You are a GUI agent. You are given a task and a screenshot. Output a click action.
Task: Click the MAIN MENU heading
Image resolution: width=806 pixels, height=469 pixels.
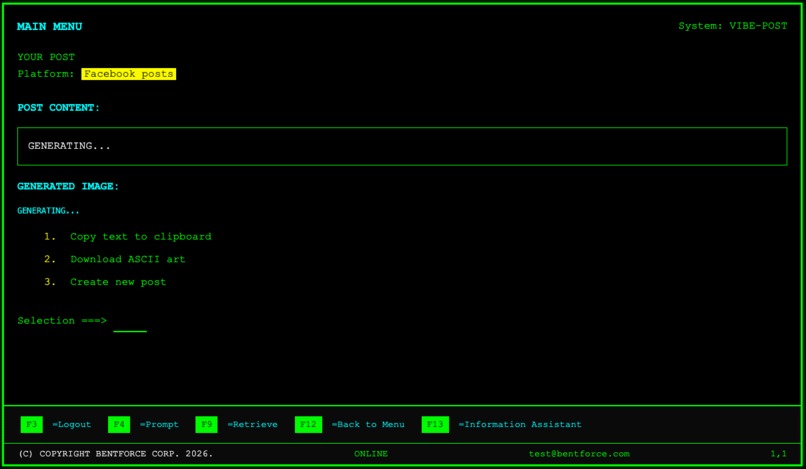coord(49,26)
